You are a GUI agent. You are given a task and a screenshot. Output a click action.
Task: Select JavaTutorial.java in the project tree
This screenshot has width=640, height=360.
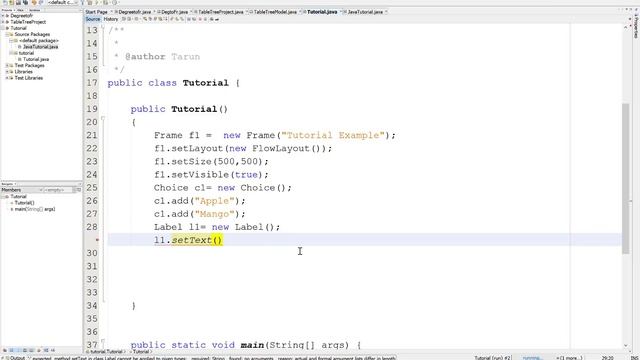coord(40,47)
